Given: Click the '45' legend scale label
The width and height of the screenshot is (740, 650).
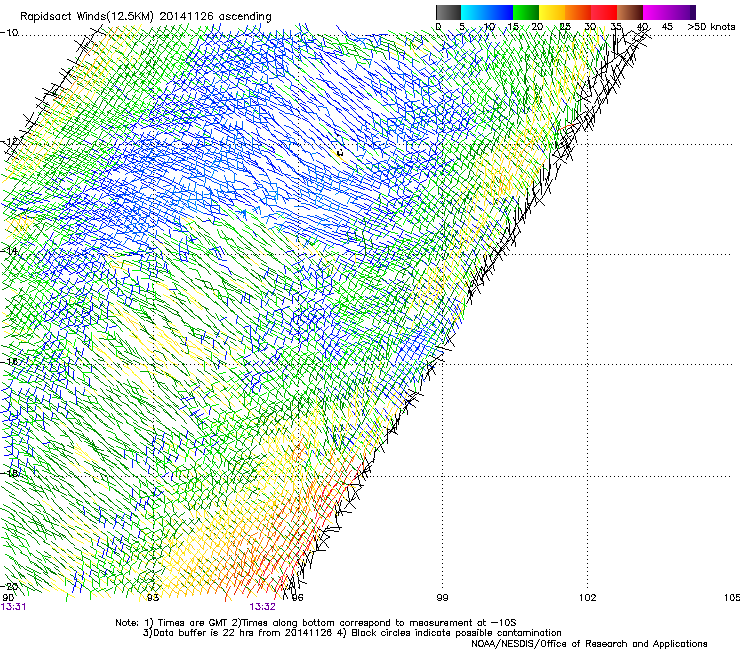Looking at the screenshot, I should pyautogui.click(x=667, y=27).
